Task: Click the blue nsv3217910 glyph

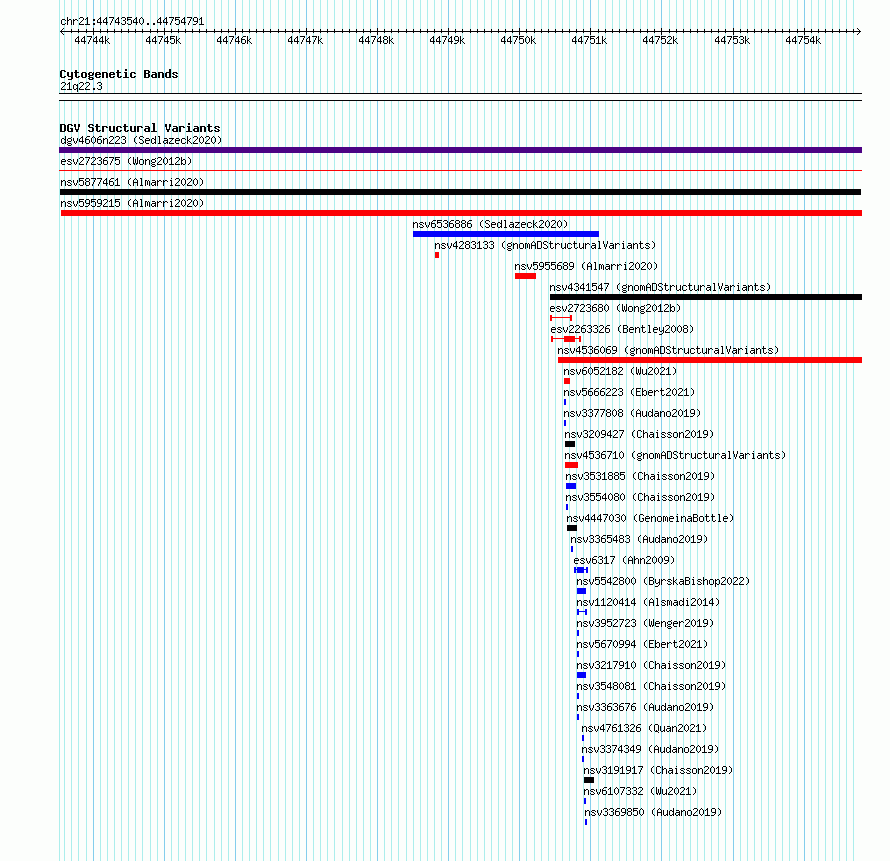Action: (x=581, y=675)
